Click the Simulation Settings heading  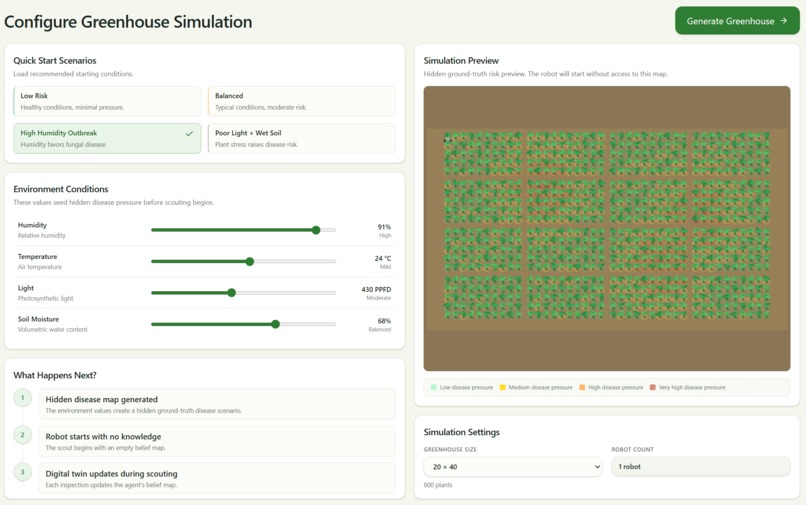tap(462, 432)
